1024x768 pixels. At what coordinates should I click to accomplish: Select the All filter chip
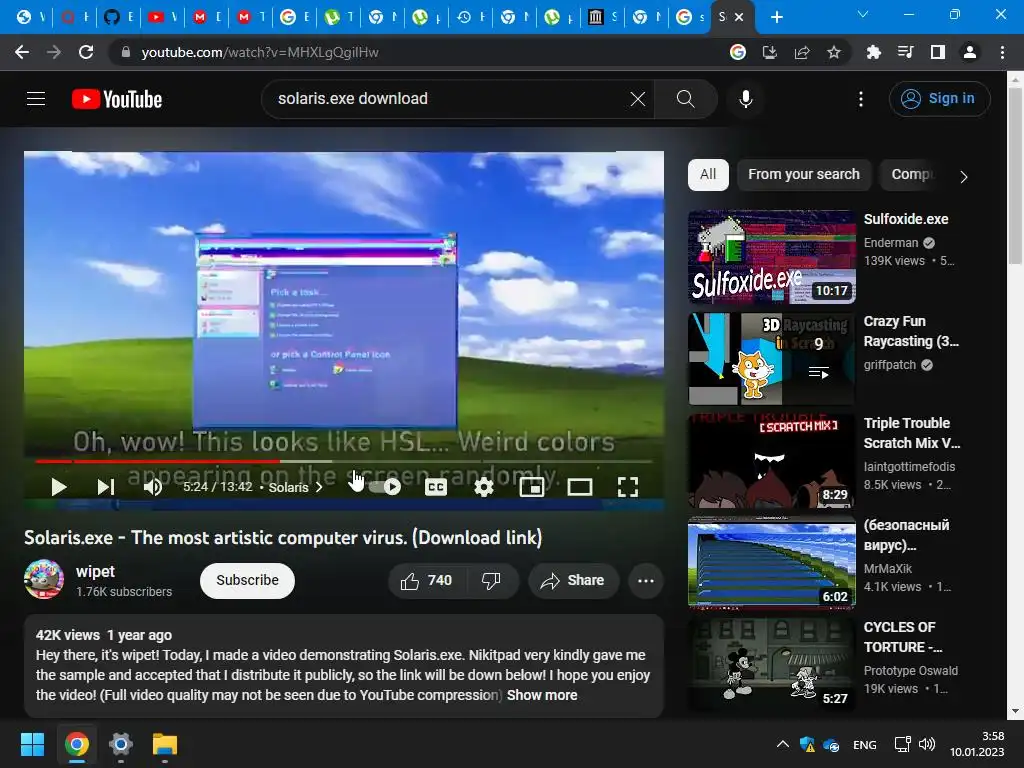[708, 174]
